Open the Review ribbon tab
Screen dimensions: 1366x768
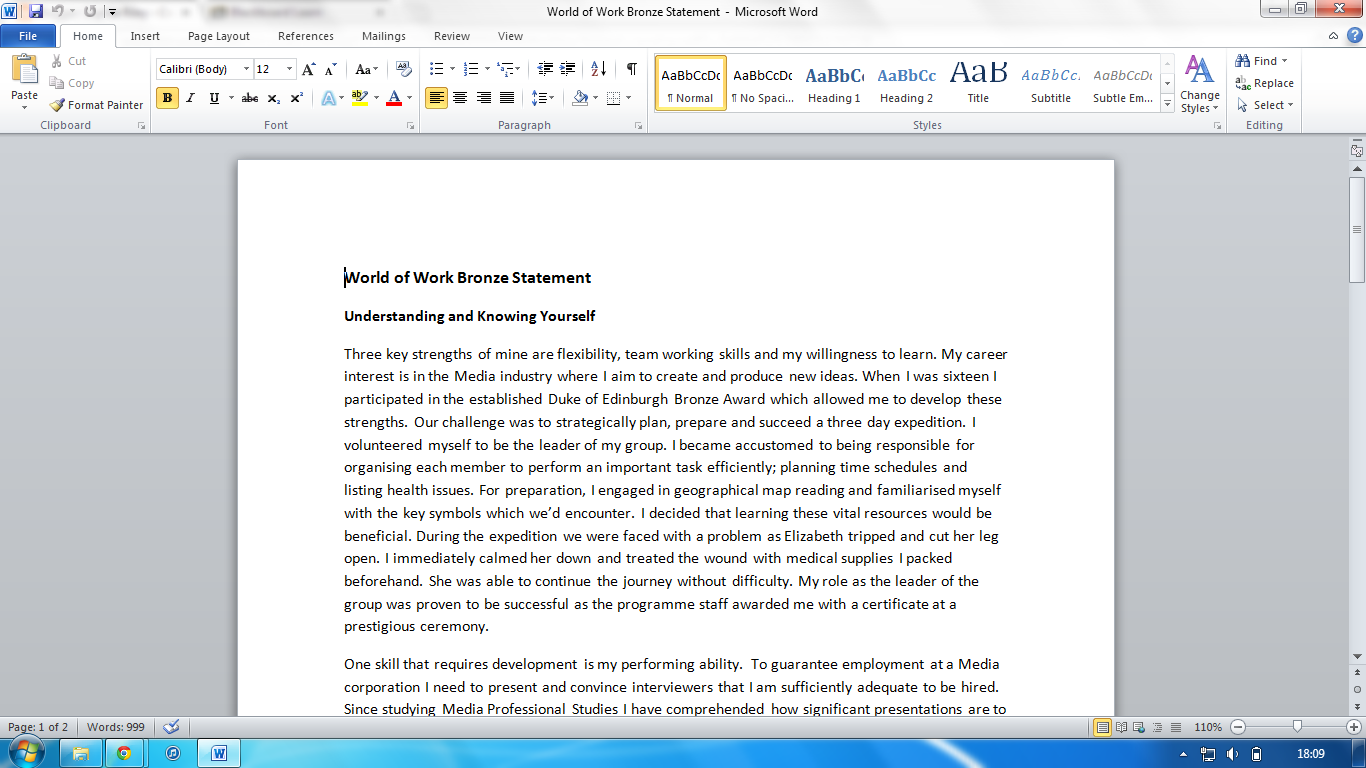click(452, 36)
